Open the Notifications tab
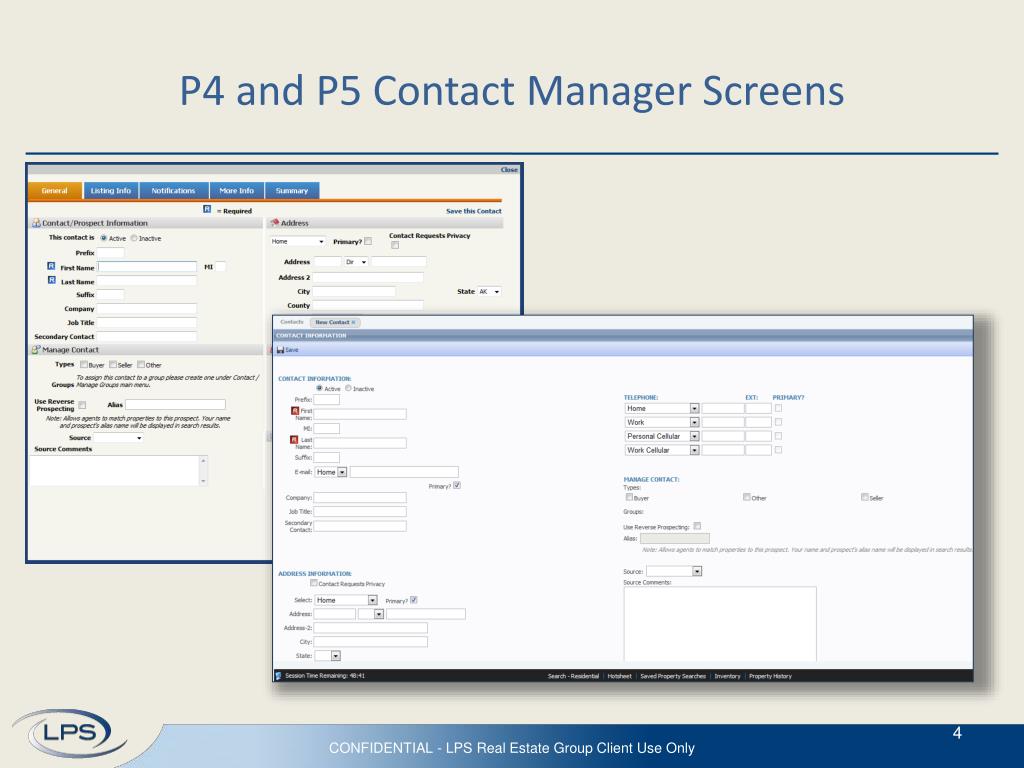The width and height of the screenshot is (1024, 768). point(174,191)
